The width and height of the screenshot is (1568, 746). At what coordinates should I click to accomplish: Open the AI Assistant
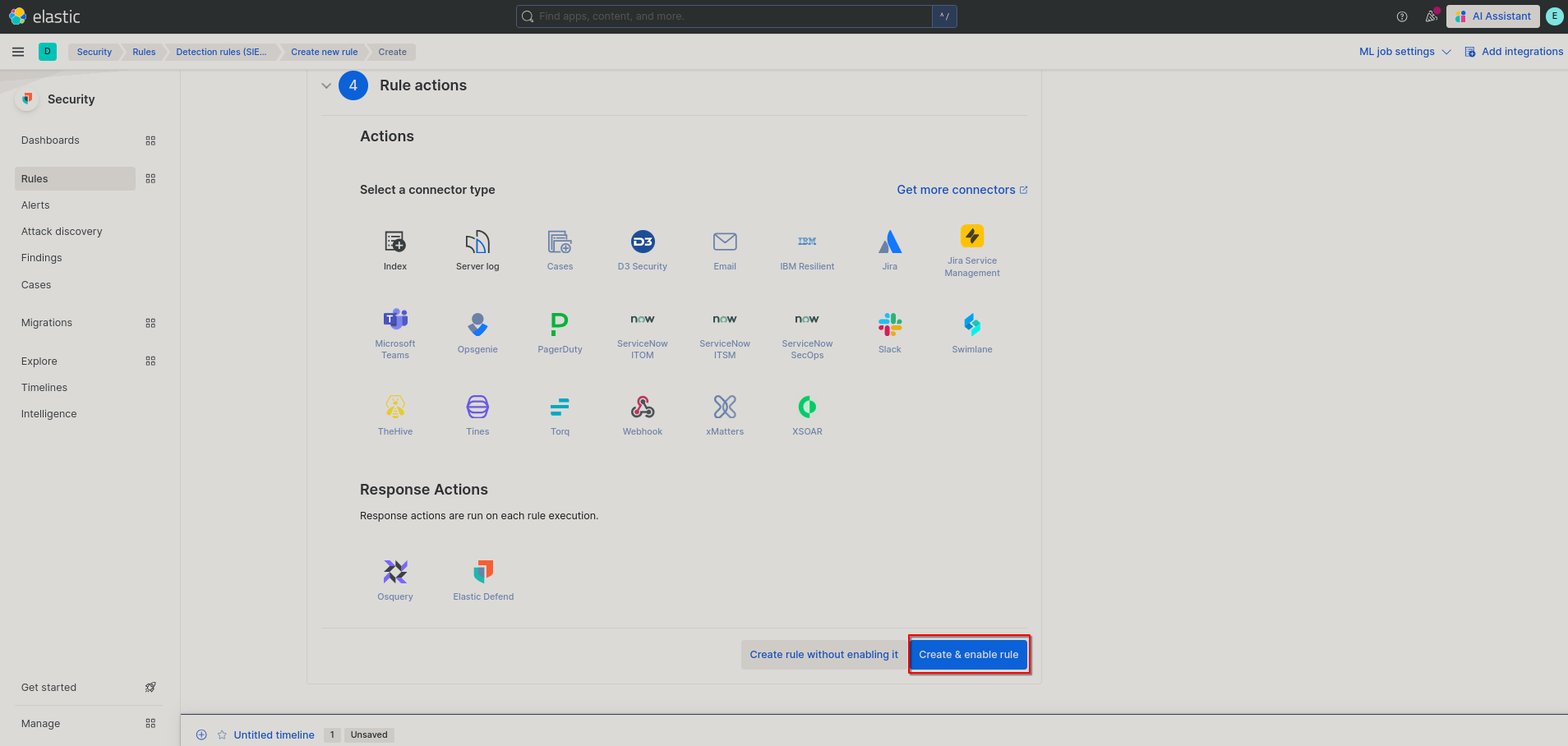1493,16
